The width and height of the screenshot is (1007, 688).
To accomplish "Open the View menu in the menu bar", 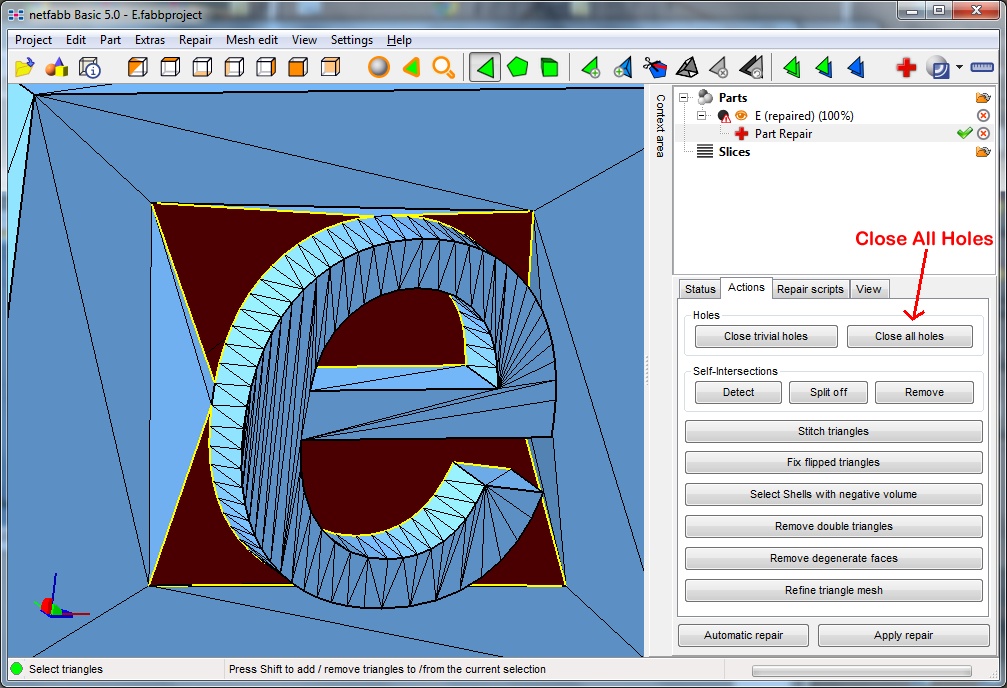I will [x=304, y=40].
